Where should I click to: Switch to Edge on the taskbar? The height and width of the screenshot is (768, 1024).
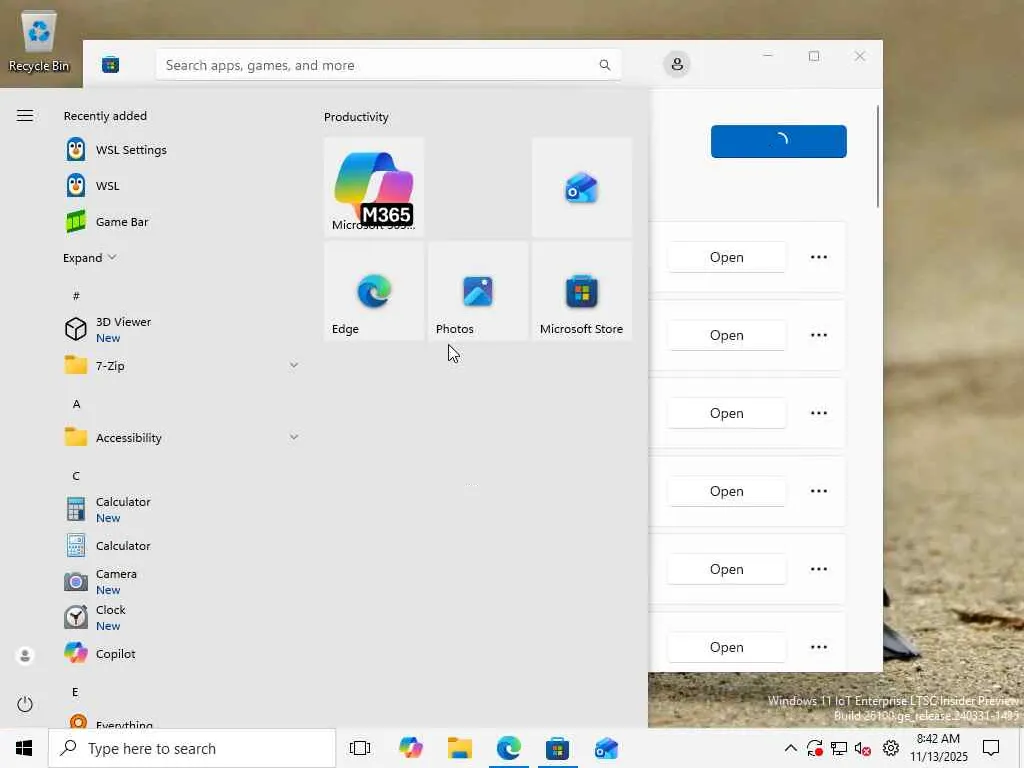509,748
